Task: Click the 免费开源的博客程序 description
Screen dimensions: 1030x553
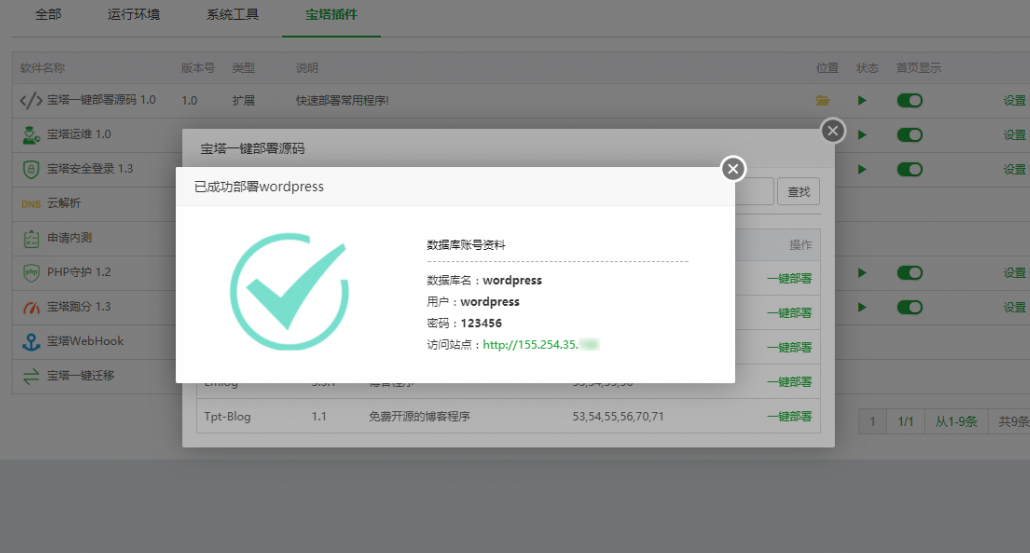Action: click(x=419, y=416)
